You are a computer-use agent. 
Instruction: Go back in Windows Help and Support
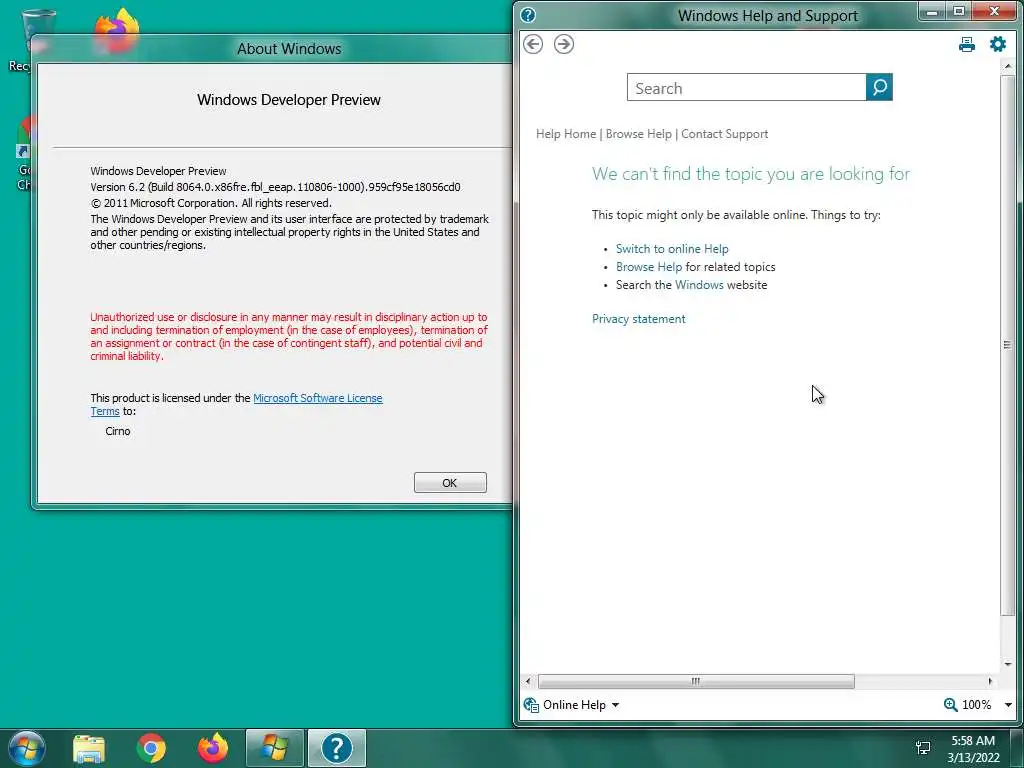point(533,44)
